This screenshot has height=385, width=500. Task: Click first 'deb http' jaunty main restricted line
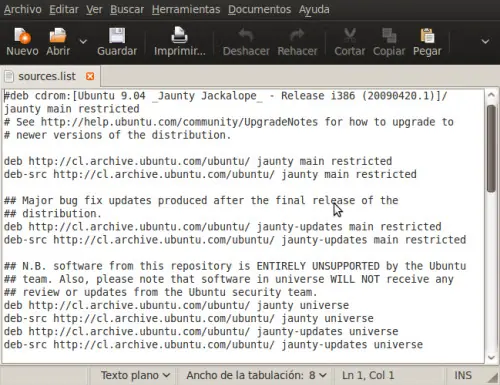point(198,161)
